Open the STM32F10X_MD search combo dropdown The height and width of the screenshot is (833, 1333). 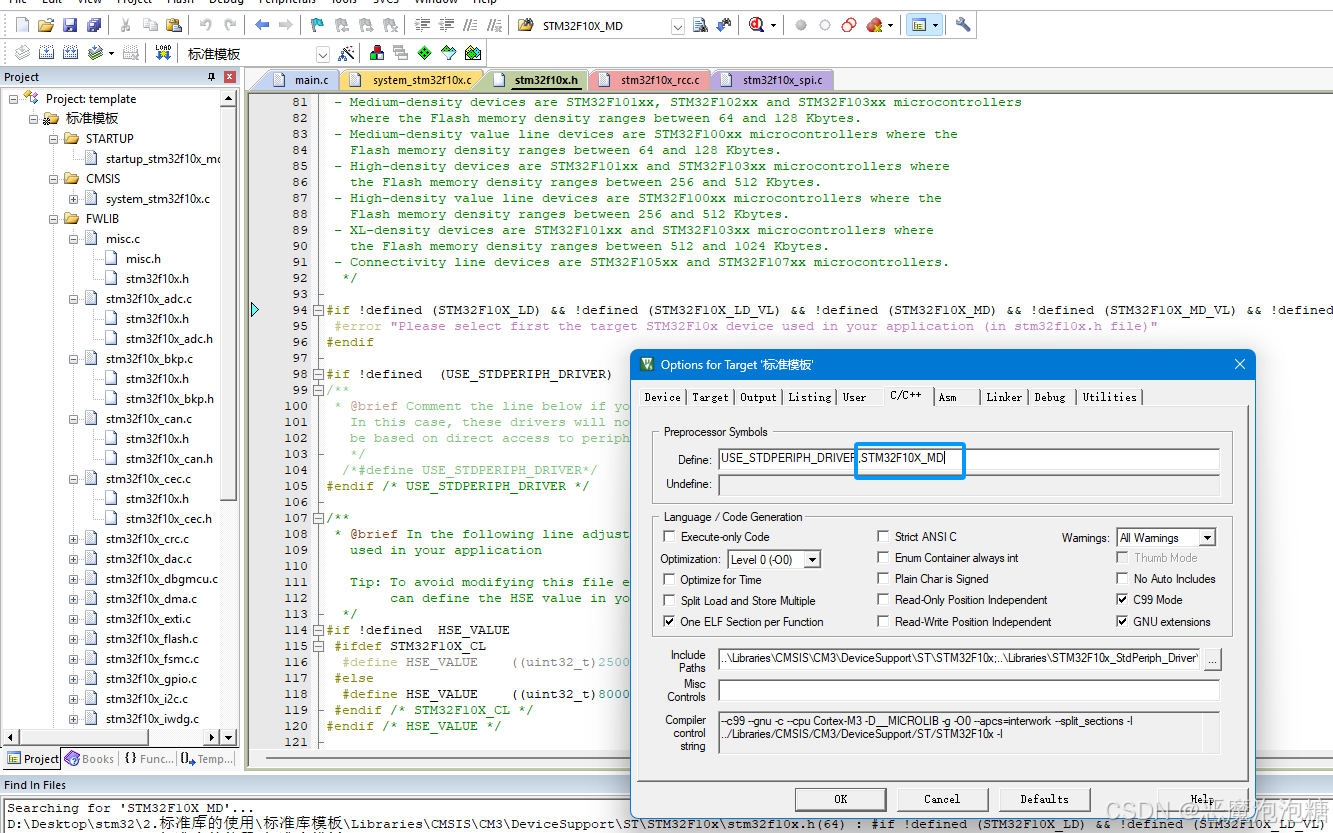(x=678, y=26)
